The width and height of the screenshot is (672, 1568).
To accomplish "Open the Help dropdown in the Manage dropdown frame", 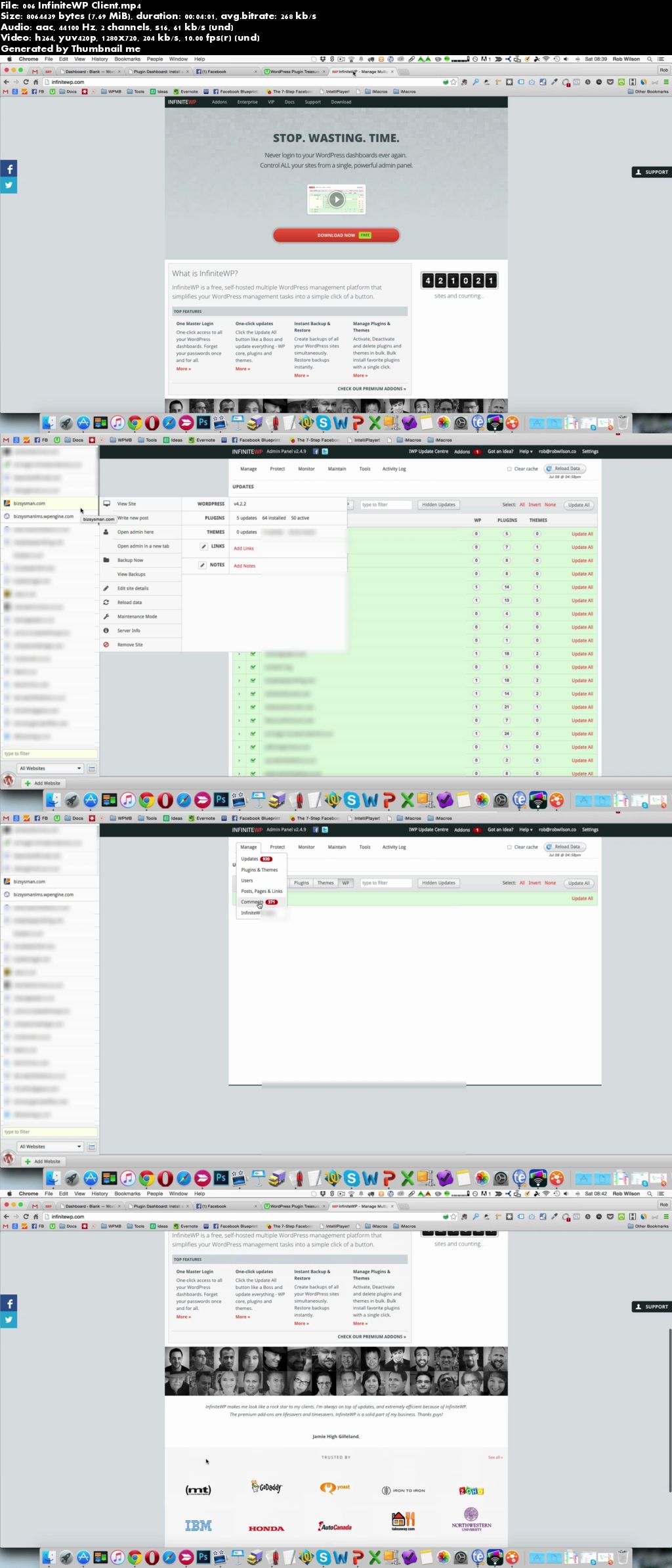I will coord(526,829).
